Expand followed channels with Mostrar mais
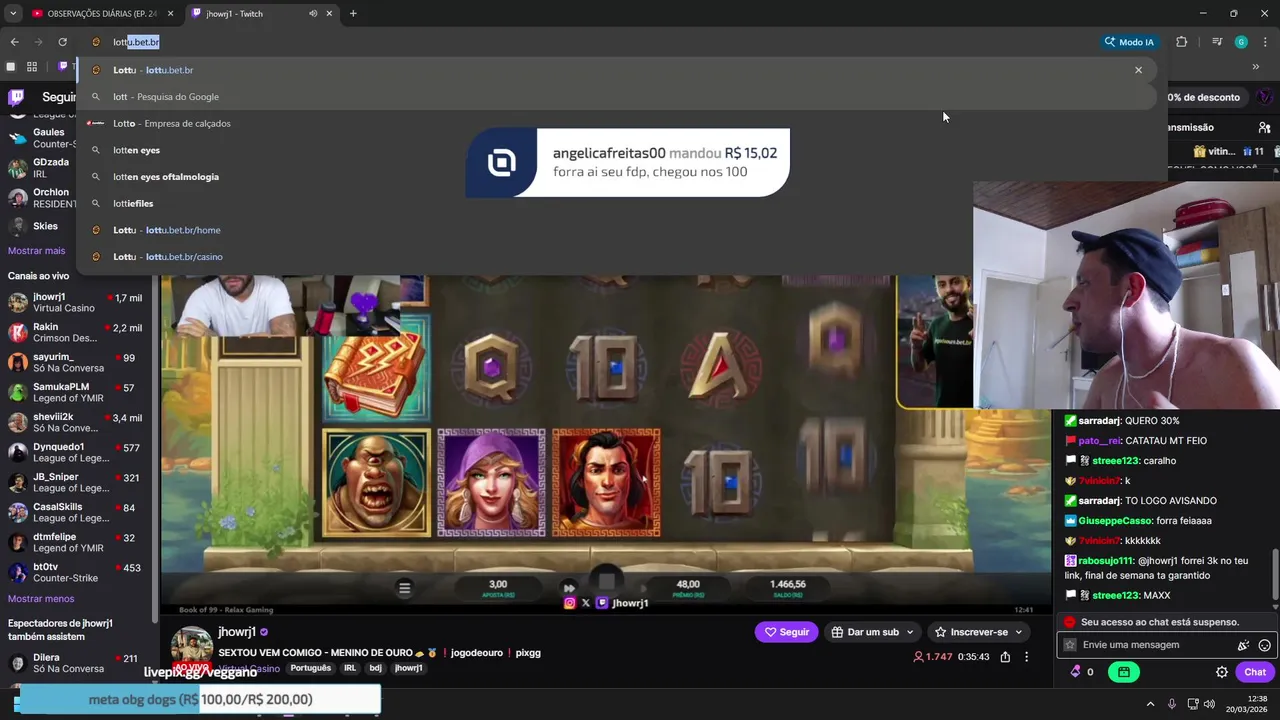This screenshot has width=1280, height=720. (36, 251)
